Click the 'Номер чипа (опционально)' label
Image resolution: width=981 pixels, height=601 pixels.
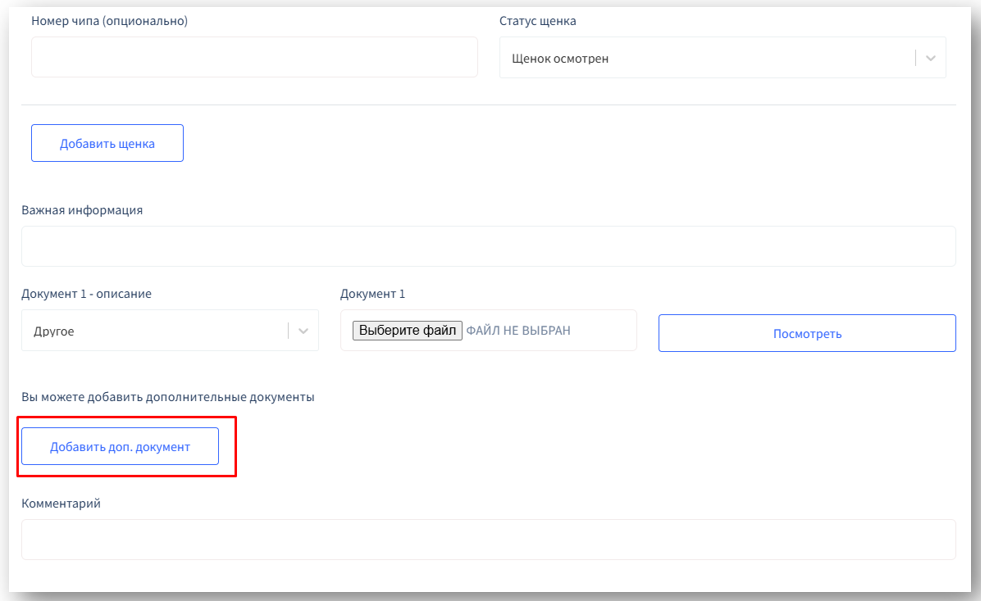[x=110, y=21]
